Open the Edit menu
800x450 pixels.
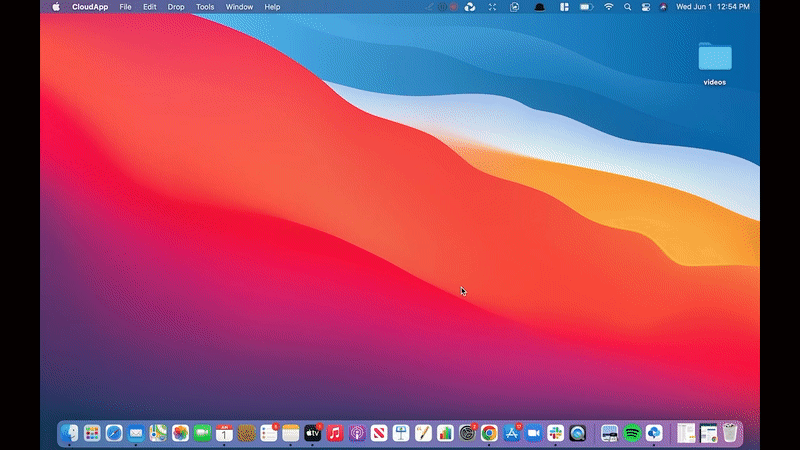149,7
